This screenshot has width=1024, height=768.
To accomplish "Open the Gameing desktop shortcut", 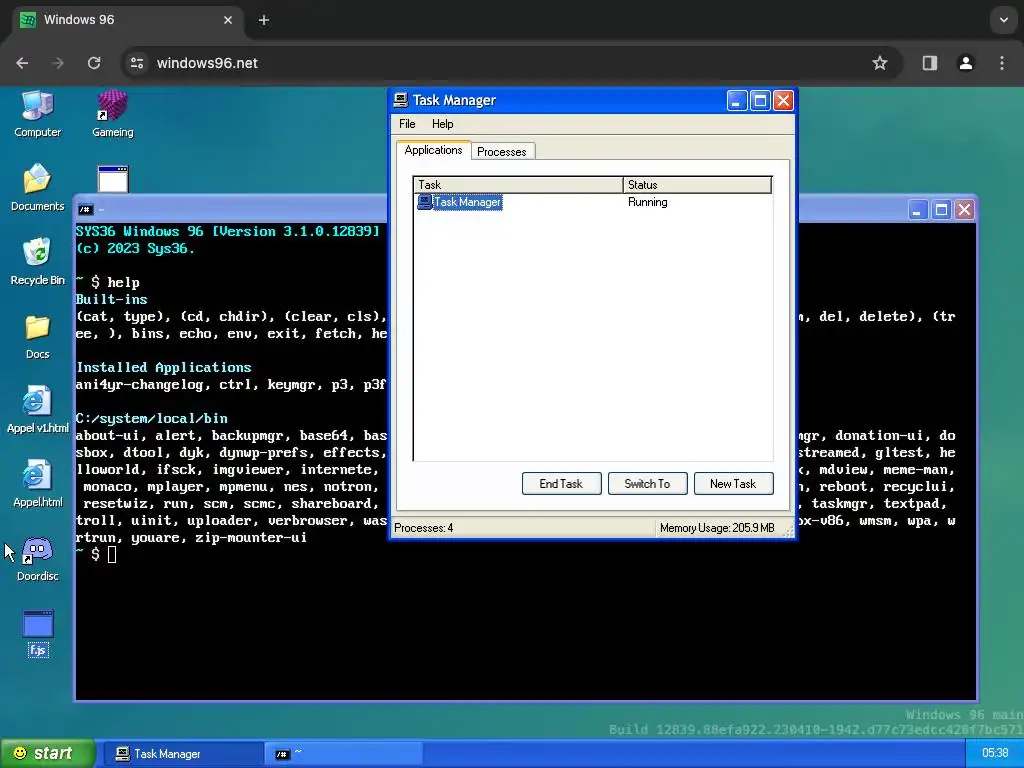I will tap(112, 114).
